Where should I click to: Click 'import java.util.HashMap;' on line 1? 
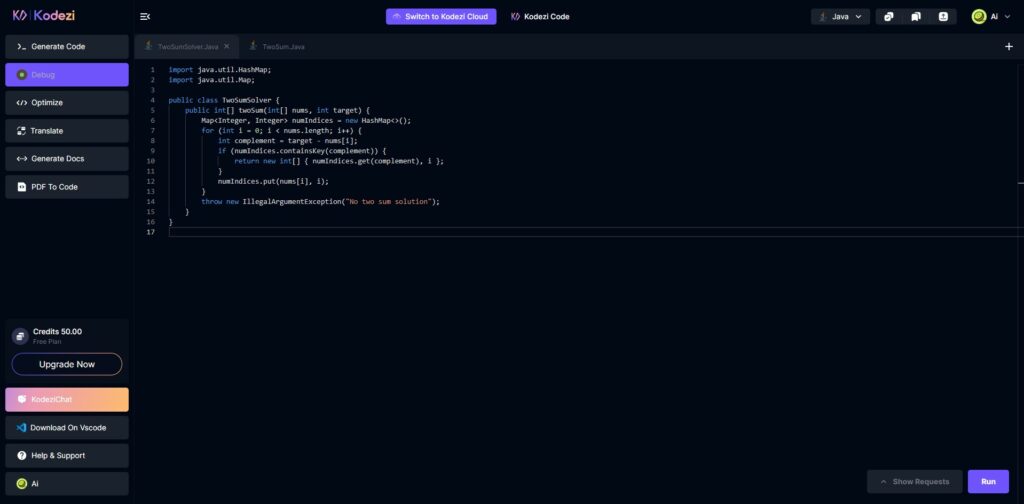[x=219, y=69]
